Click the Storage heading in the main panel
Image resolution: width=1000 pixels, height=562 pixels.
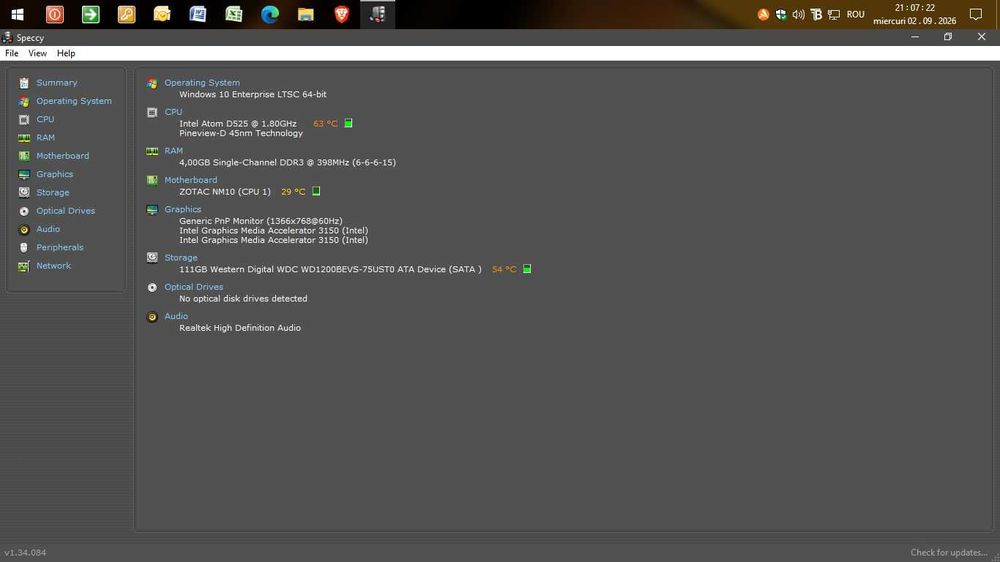pos(181,258)
